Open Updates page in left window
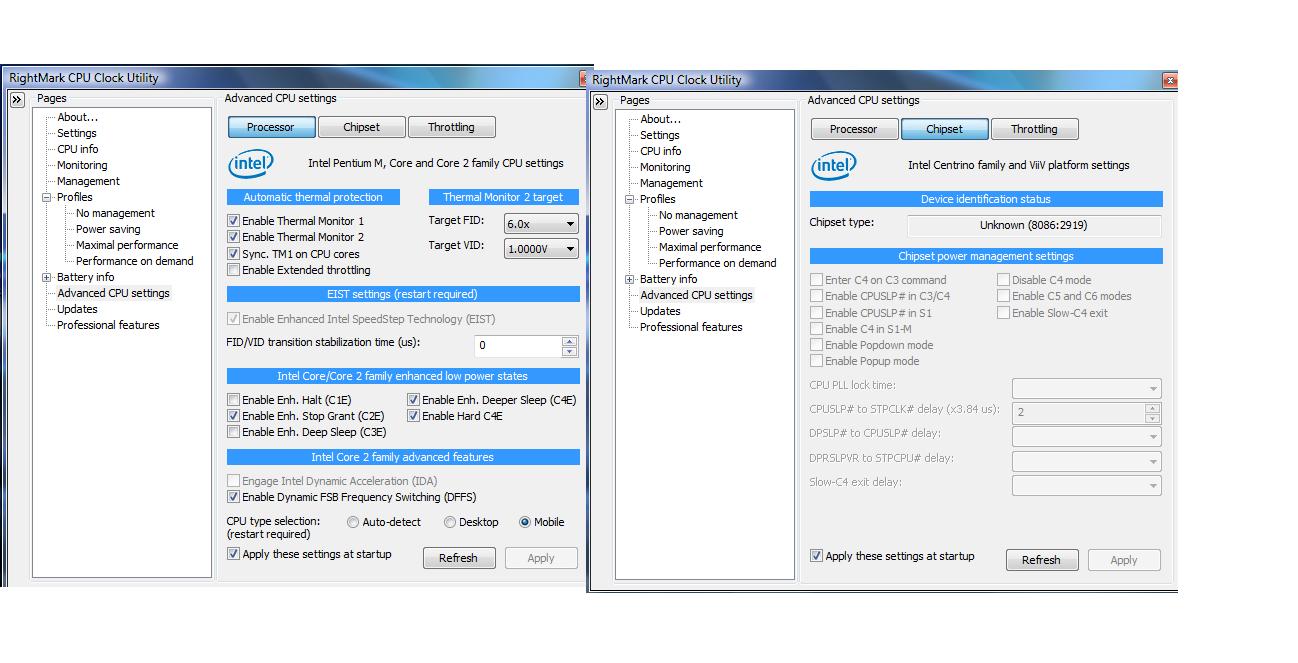1298x663 pixels. tap(77, 309)
